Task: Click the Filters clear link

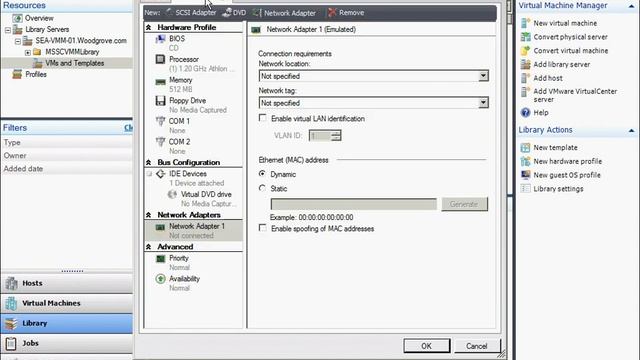Action: pyautogui.click(x=128, y=128)
